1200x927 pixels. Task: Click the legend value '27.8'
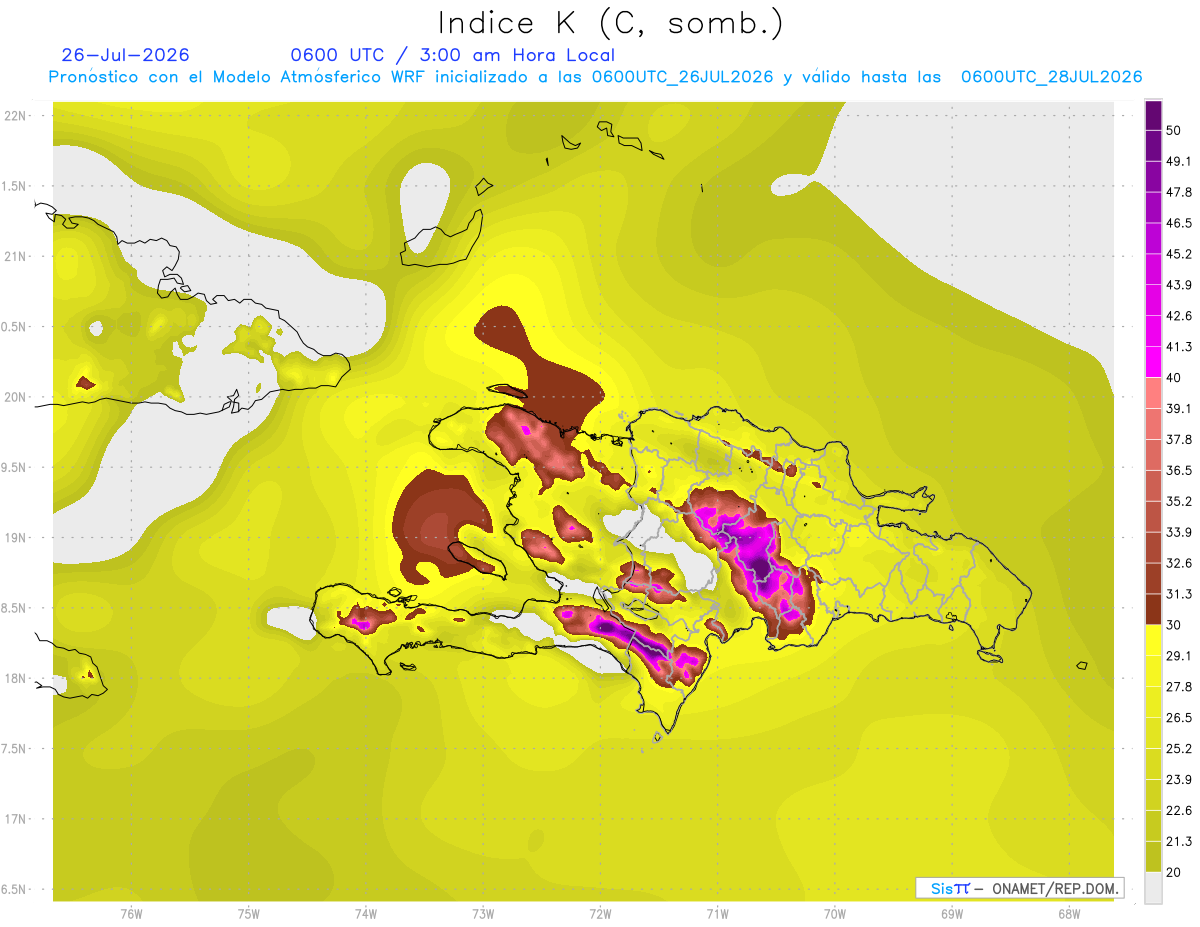click(x=1179, y=686)
